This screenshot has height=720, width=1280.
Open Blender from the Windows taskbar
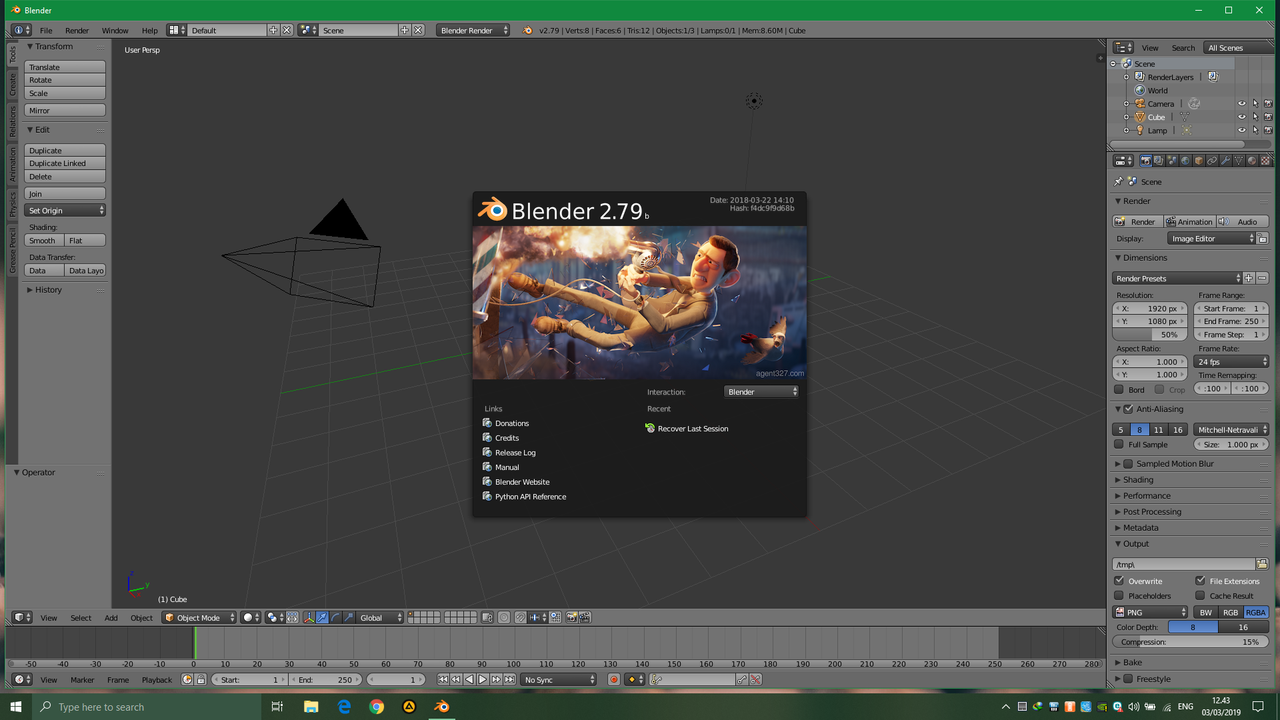(441, 706)
